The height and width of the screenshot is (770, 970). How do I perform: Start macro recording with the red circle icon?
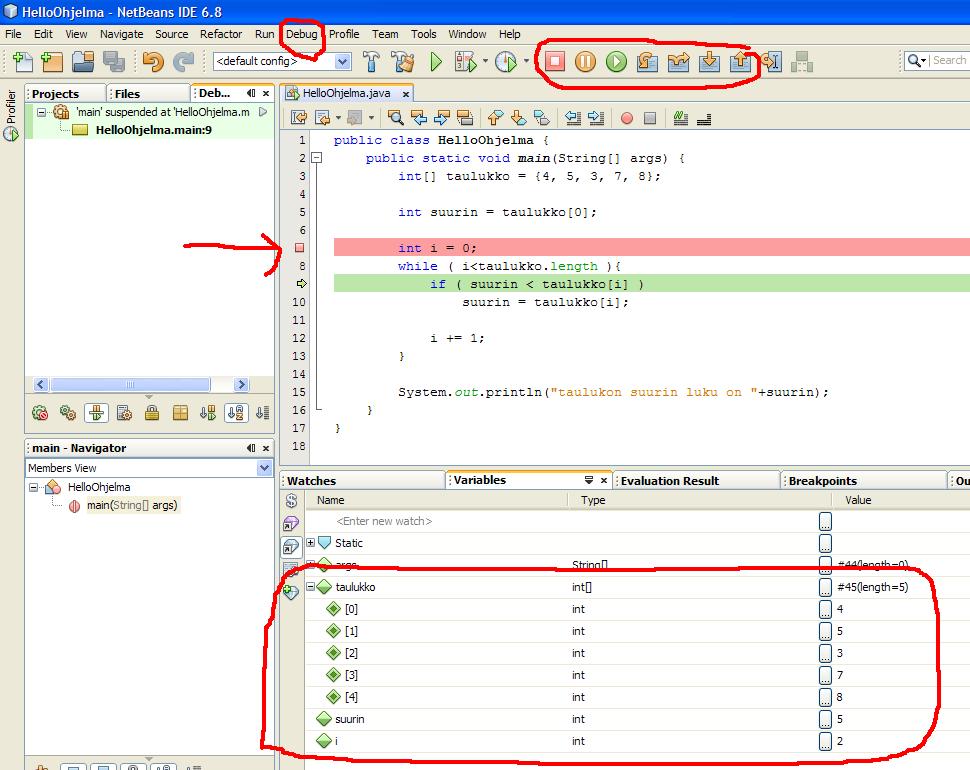coord(627,118)
